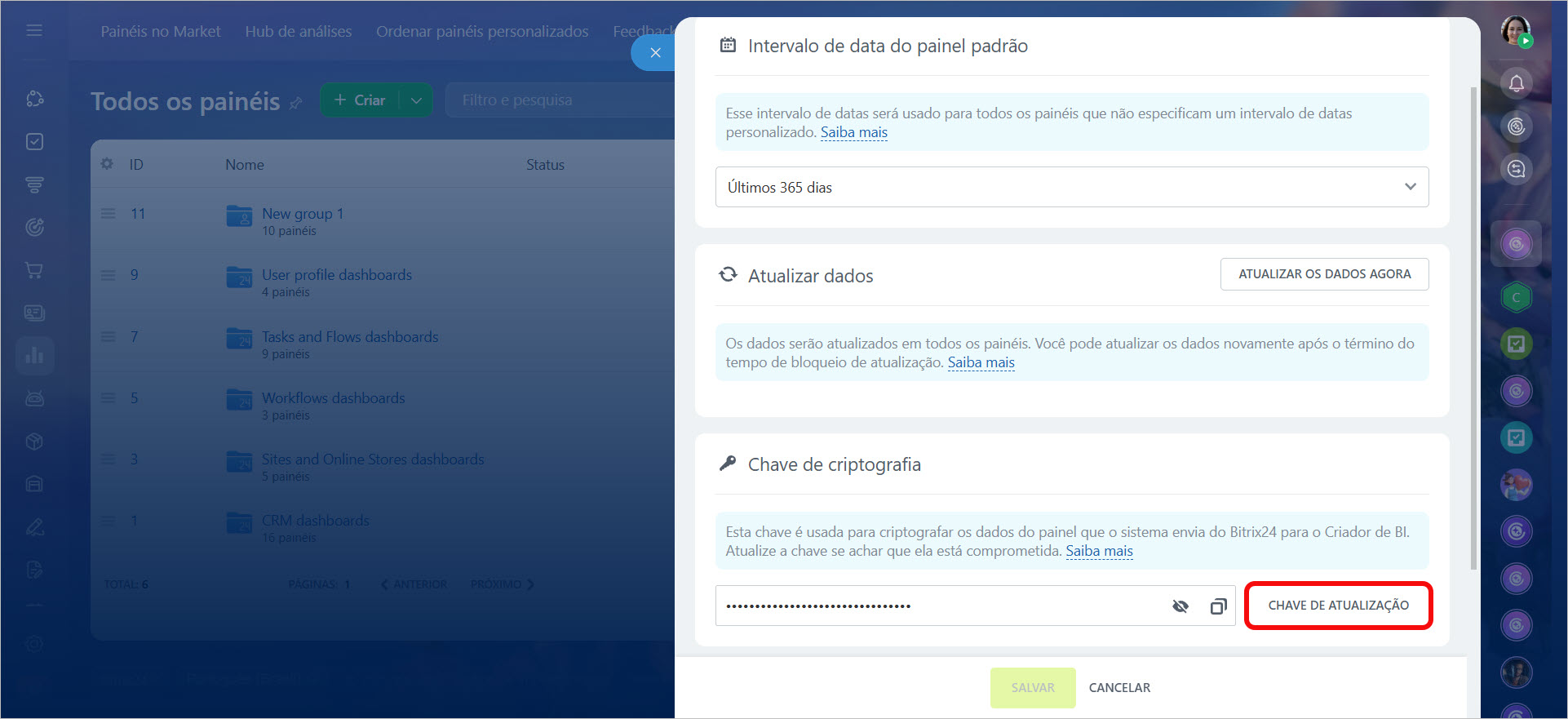Click the settings panel vertical scrollbar

tap(1473, 326)
